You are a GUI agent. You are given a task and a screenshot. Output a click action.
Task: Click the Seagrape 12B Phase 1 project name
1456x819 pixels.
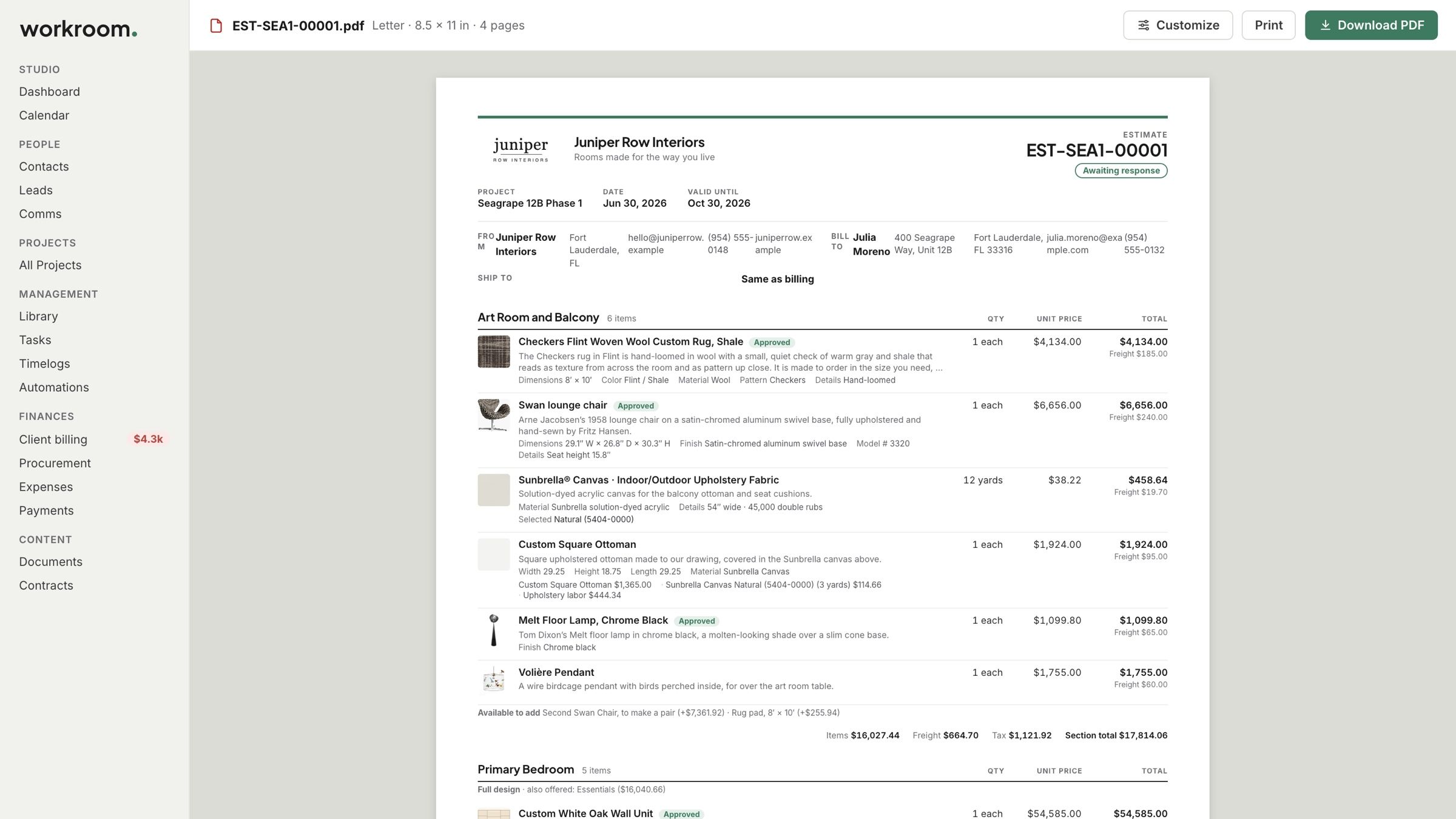click(x=530, y=203)
